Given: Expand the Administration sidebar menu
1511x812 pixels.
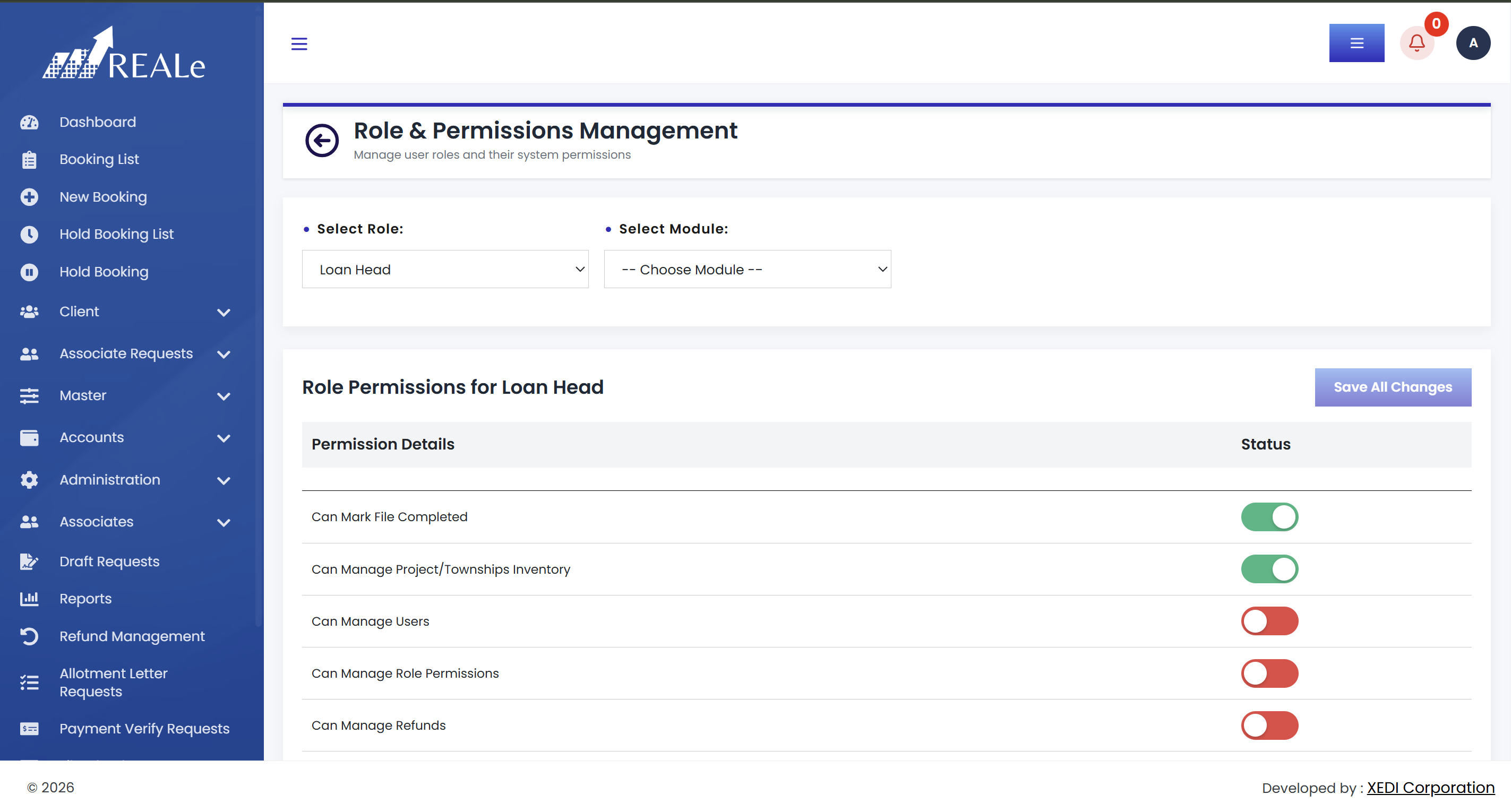Looking at the screenshot, I should point(125,480).
